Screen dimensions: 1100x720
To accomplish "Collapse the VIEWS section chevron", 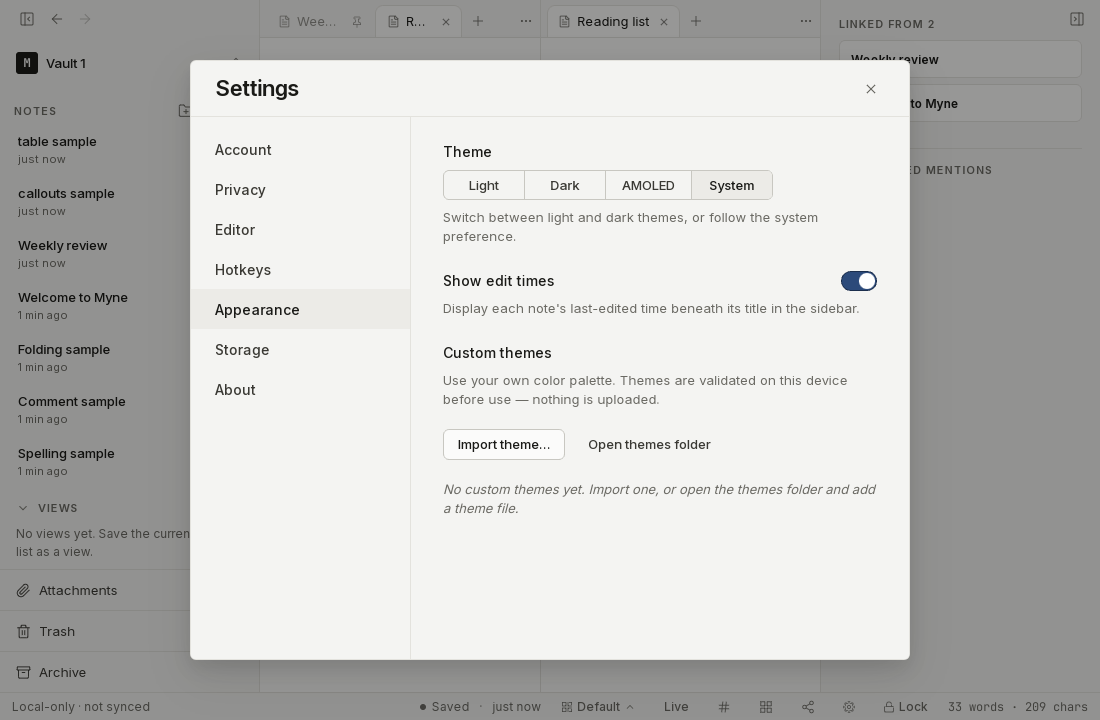I will tap(23, 508).
